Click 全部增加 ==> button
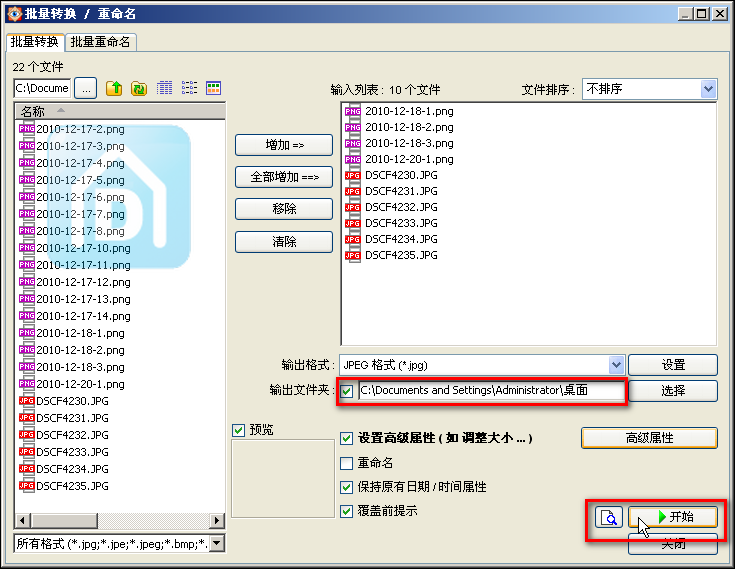Viewport: 735px width, 569px height. coord(284,177)
